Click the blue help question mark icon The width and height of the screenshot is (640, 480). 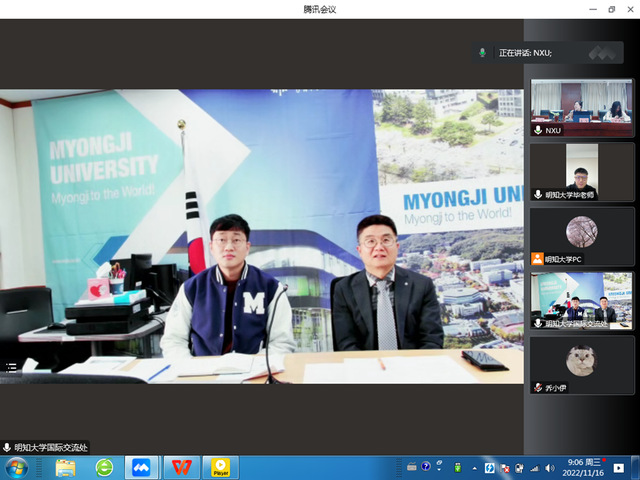tap(426, 466)
